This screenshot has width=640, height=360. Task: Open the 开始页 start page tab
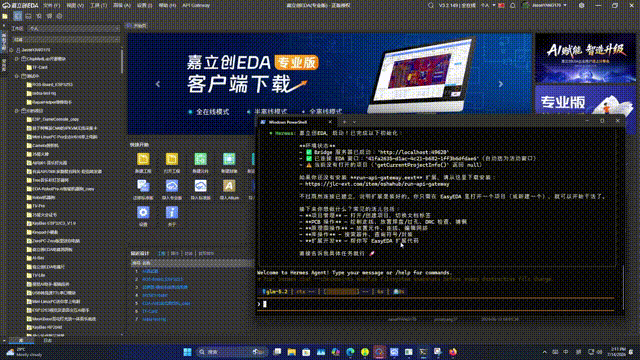137,26
